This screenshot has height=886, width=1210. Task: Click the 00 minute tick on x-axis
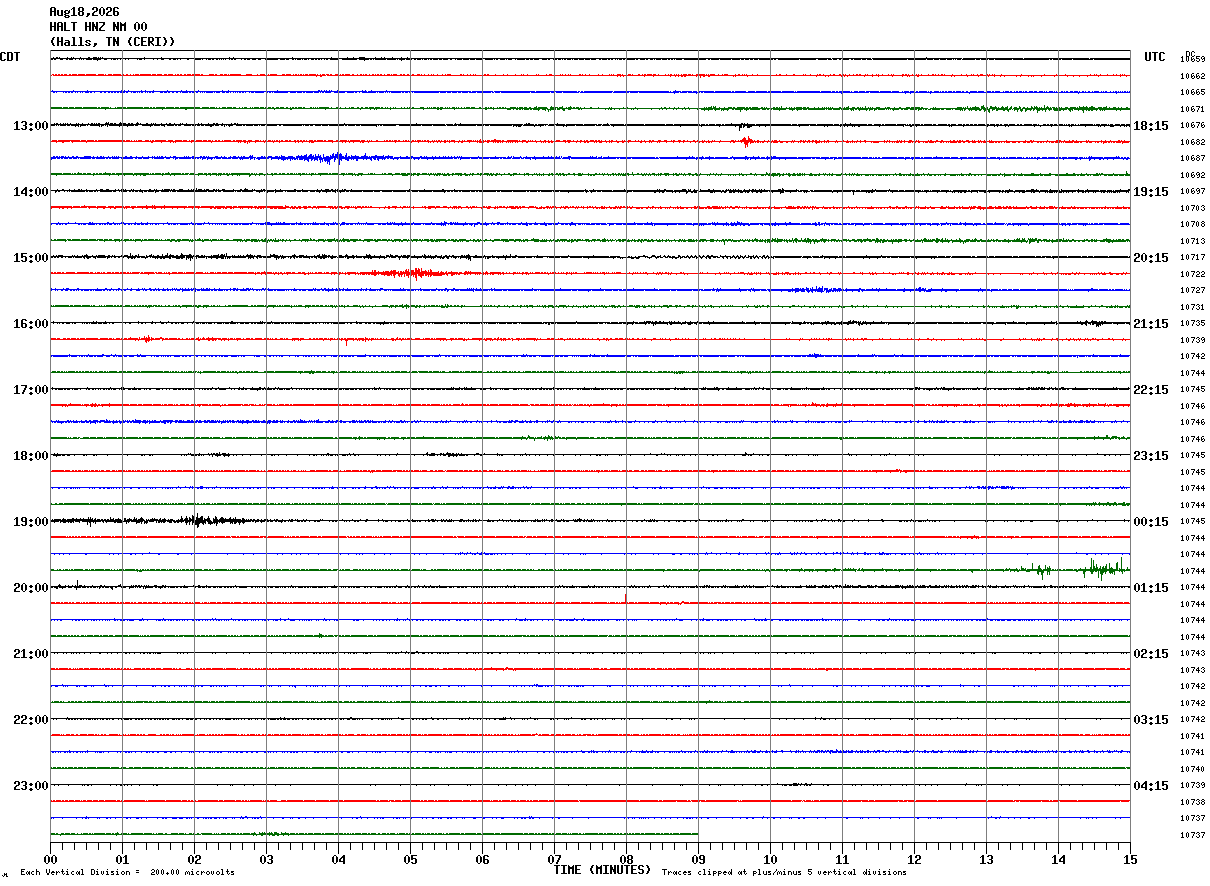[50, 859]
